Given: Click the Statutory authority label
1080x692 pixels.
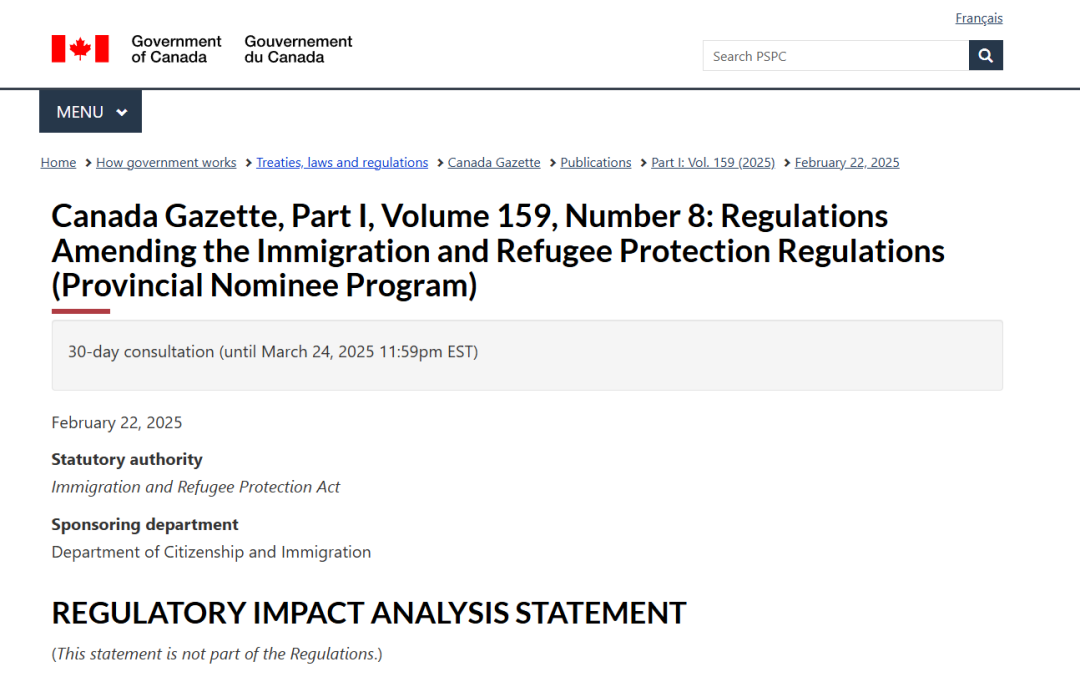Looking at the screenshot, I should point(127,459).
